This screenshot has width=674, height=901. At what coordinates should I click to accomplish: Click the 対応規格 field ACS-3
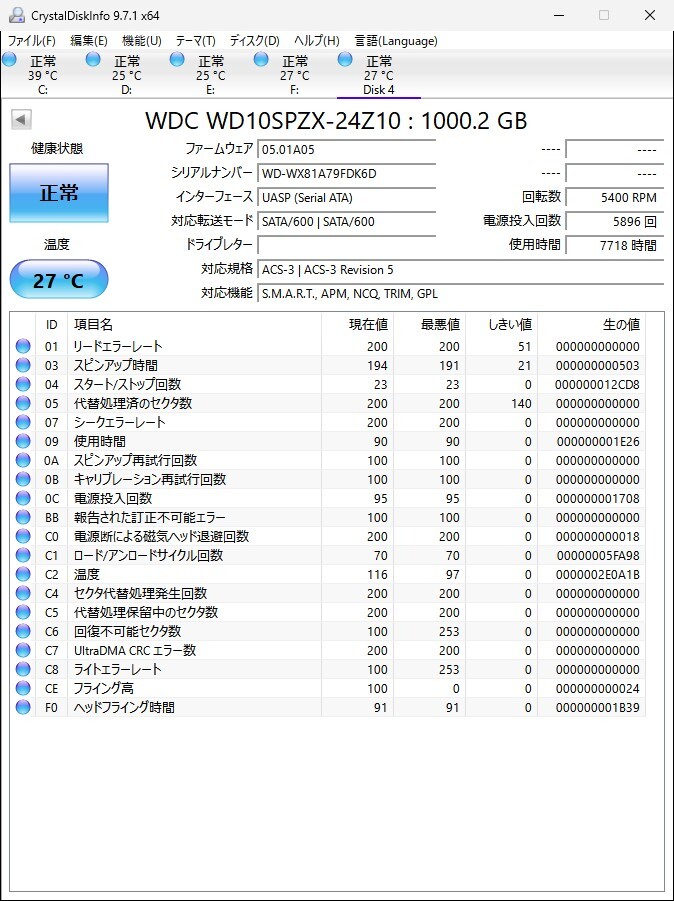tap(460, 269)
